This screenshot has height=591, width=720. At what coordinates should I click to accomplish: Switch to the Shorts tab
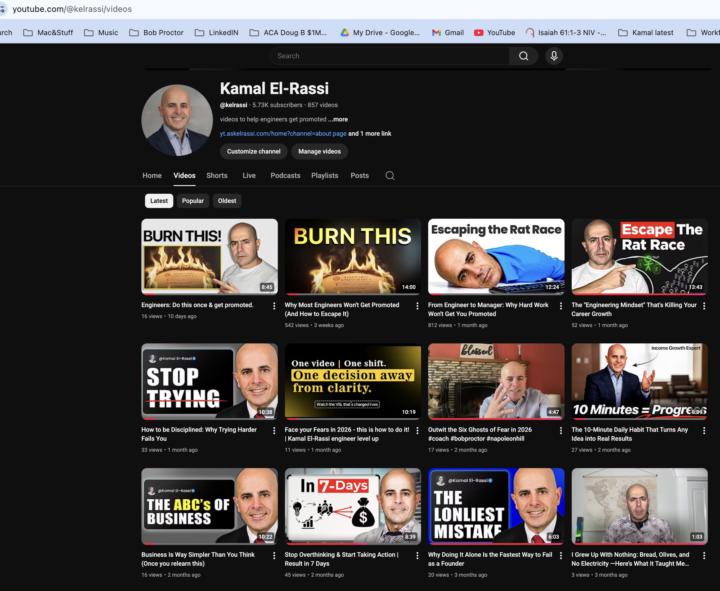(x=217, y=175)
